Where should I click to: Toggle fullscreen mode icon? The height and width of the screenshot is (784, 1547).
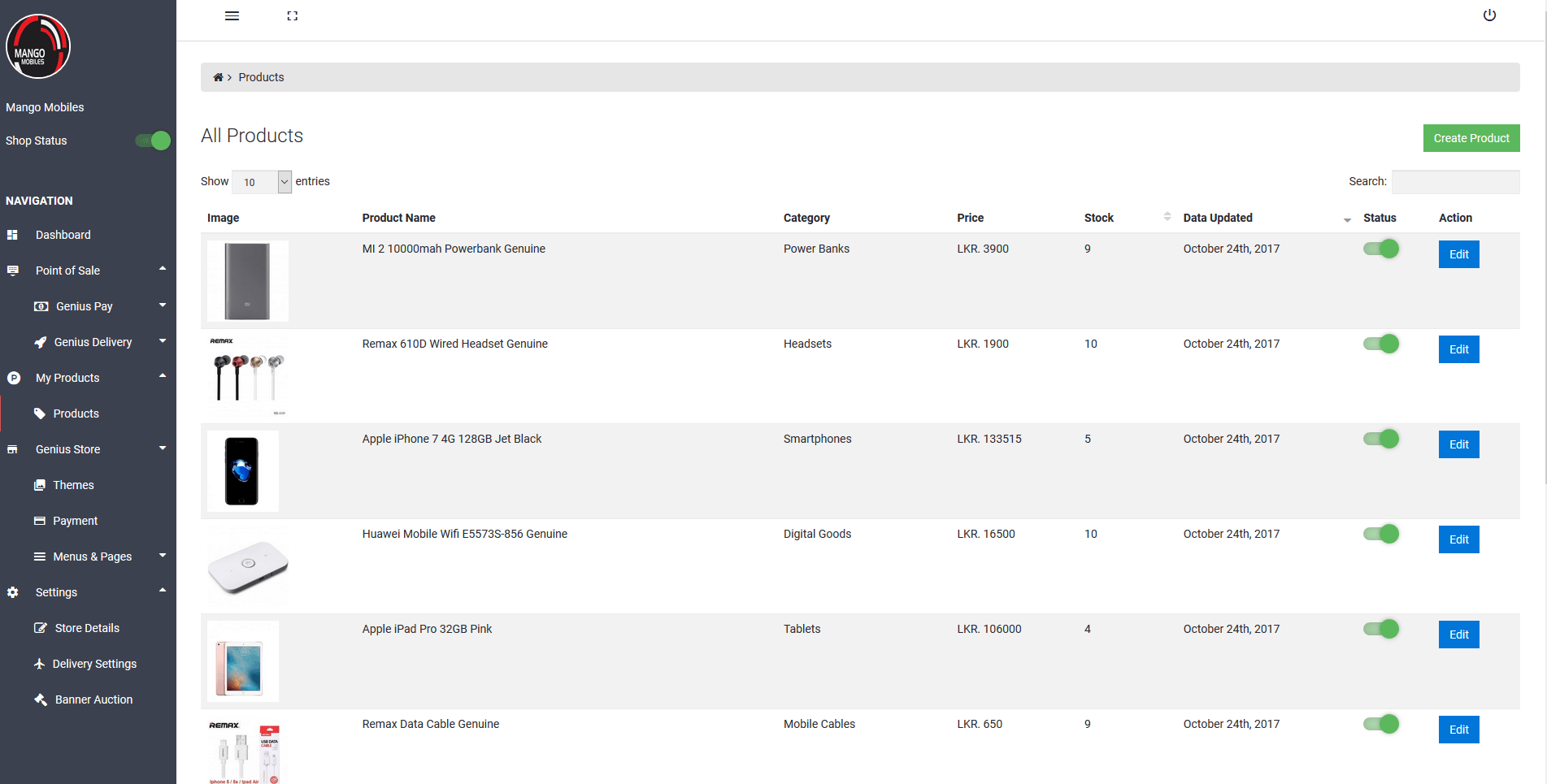(x=293, y=15)
